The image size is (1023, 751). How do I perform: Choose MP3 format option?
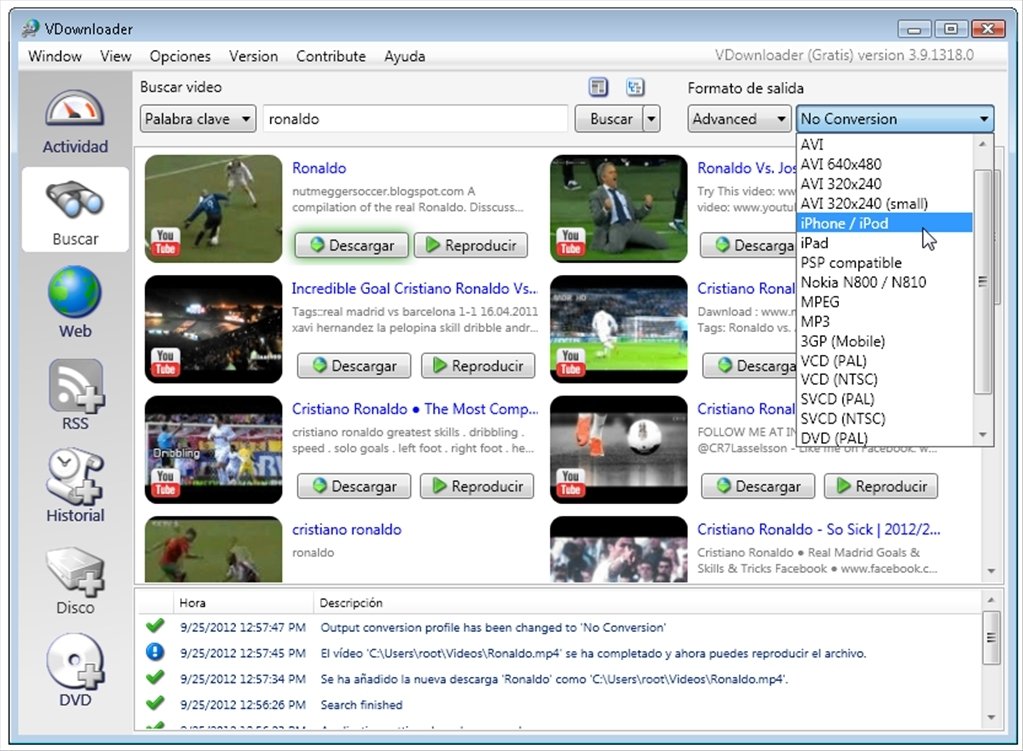885,321
